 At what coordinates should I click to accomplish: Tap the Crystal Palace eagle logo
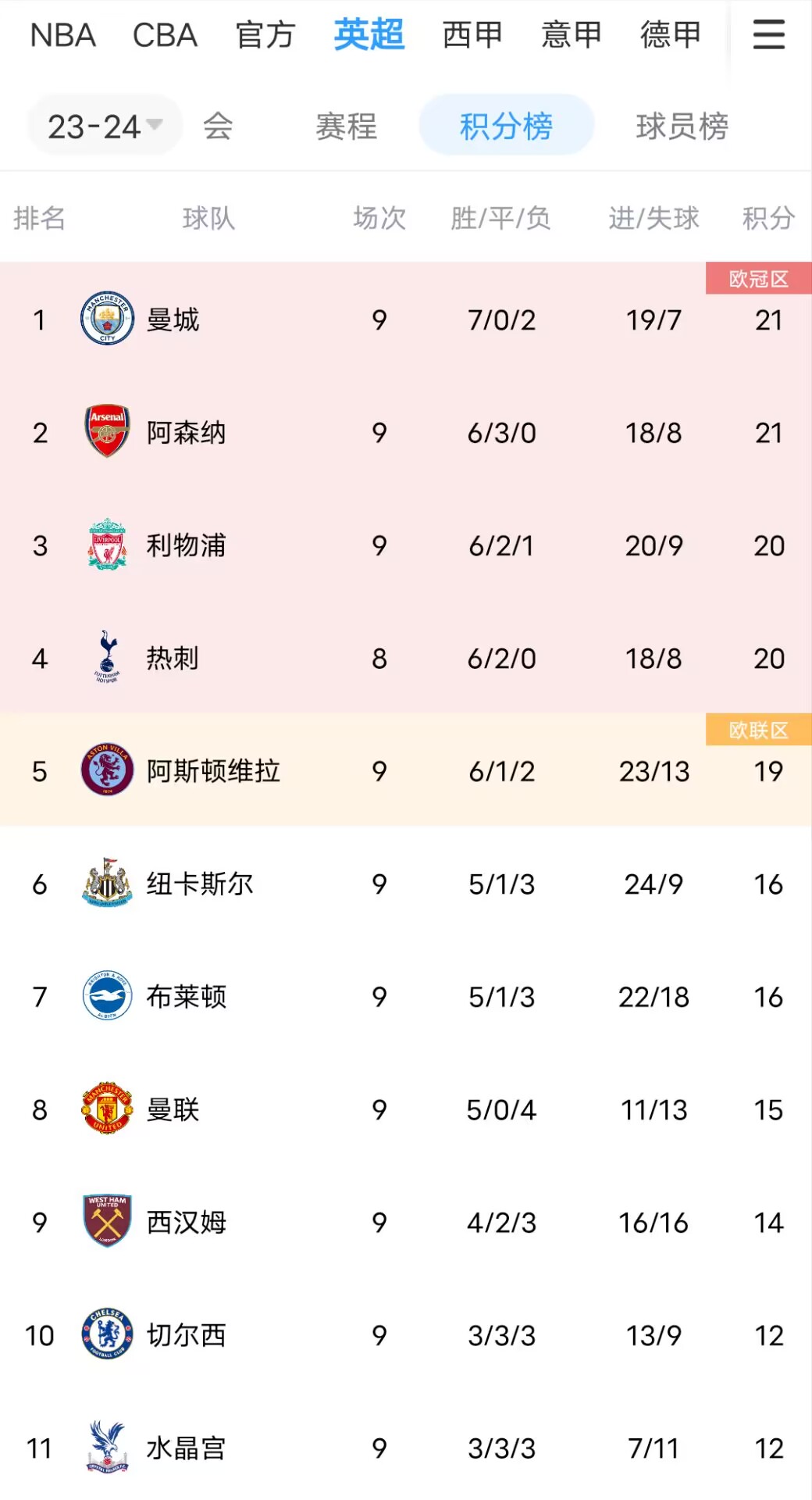click(x=107, y=1447)
